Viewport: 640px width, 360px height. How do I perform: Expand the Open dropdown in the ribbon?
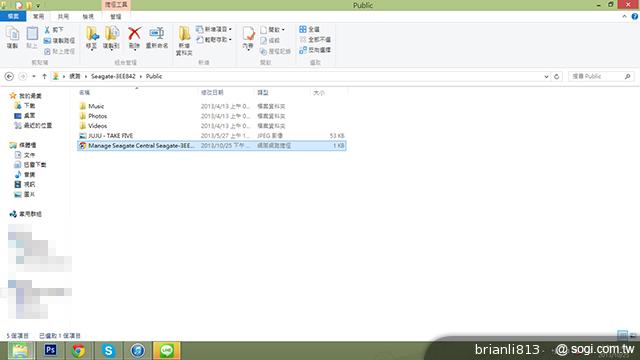point(272,30)
